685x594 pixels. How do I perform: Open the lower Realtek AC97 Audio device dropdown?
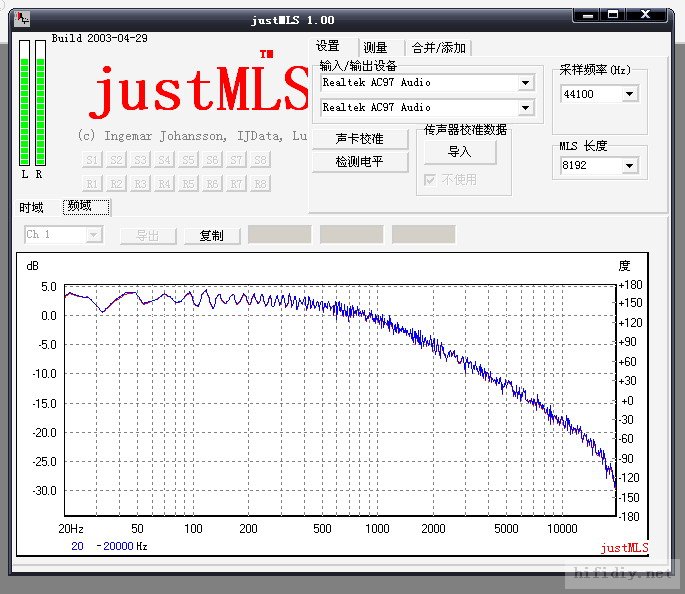(526, 108)
